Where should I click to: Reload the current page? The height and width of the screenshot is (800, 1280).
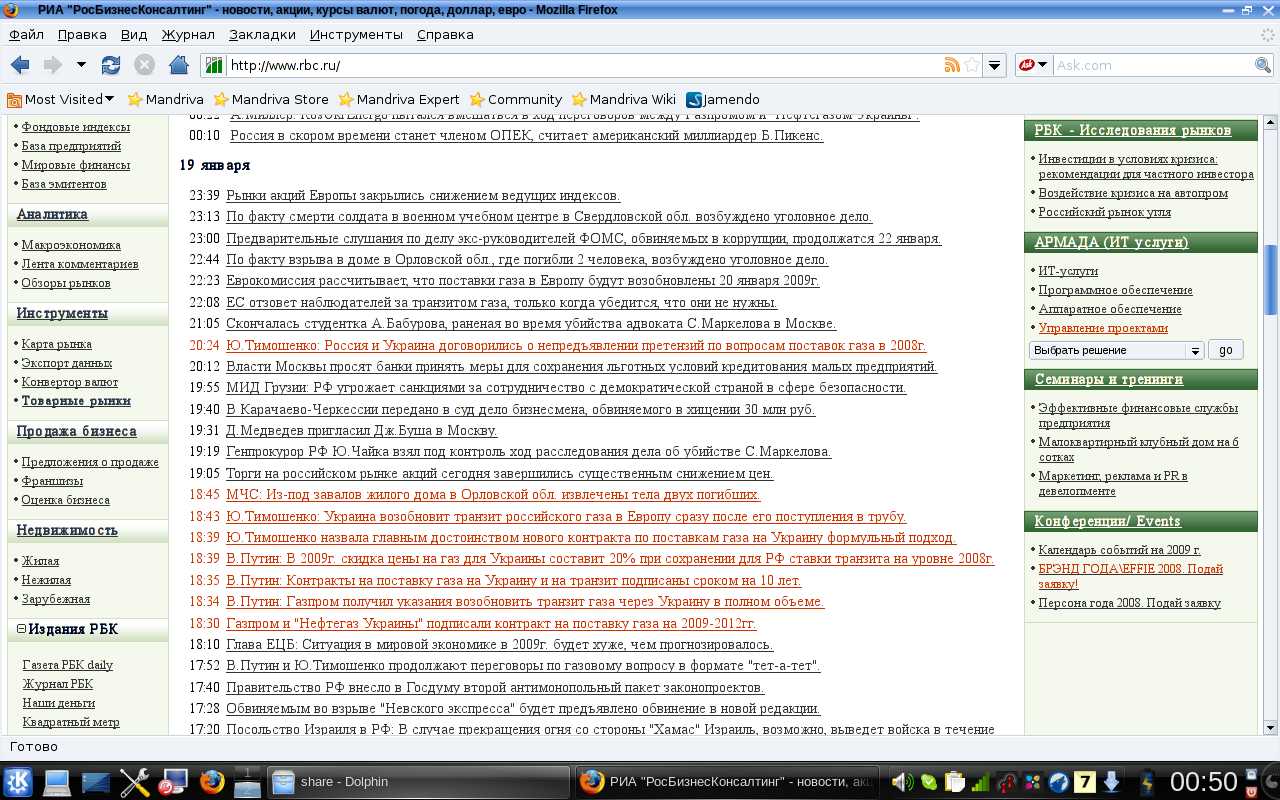point(110,65)
